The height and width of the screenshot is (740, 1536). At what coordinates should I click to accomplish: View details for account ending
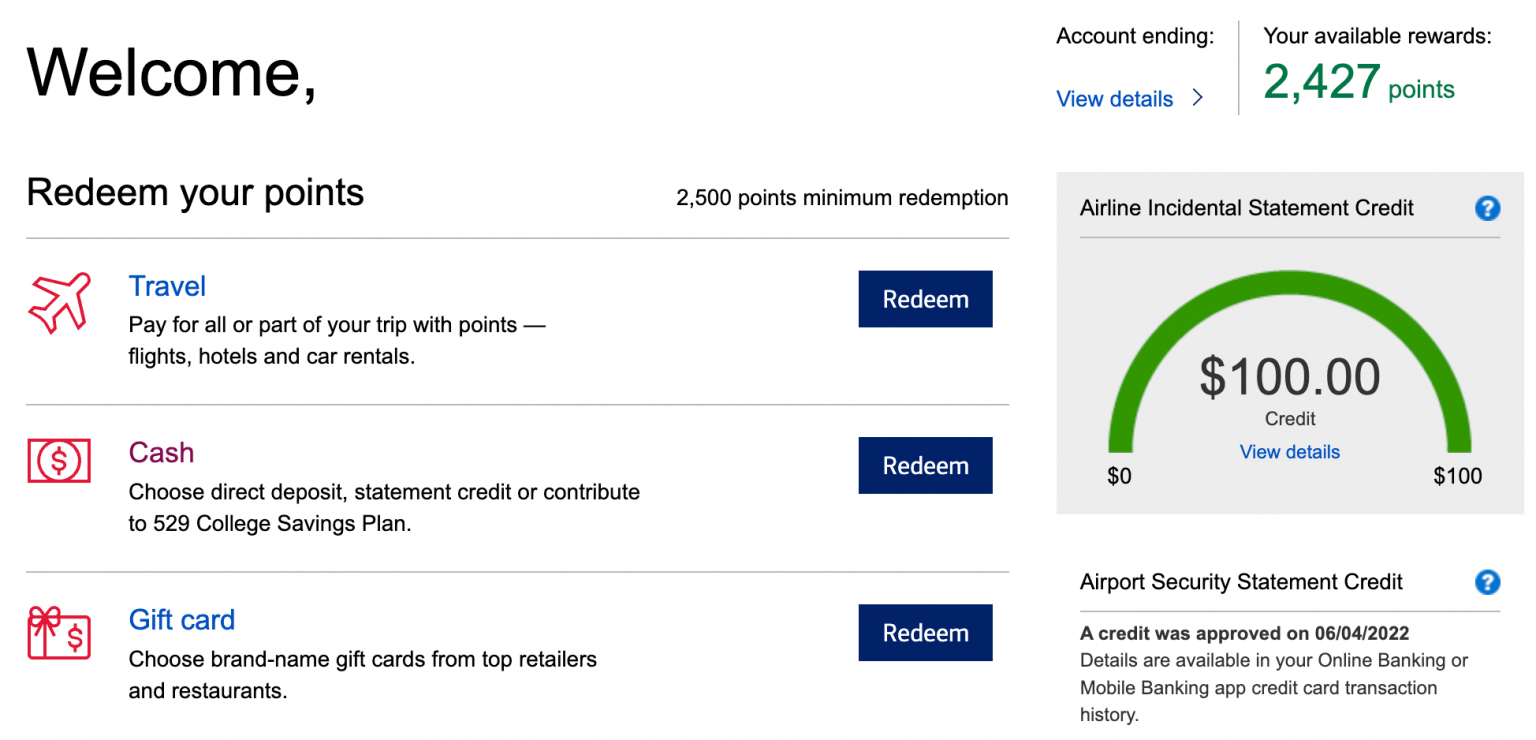coord(1114,99)
